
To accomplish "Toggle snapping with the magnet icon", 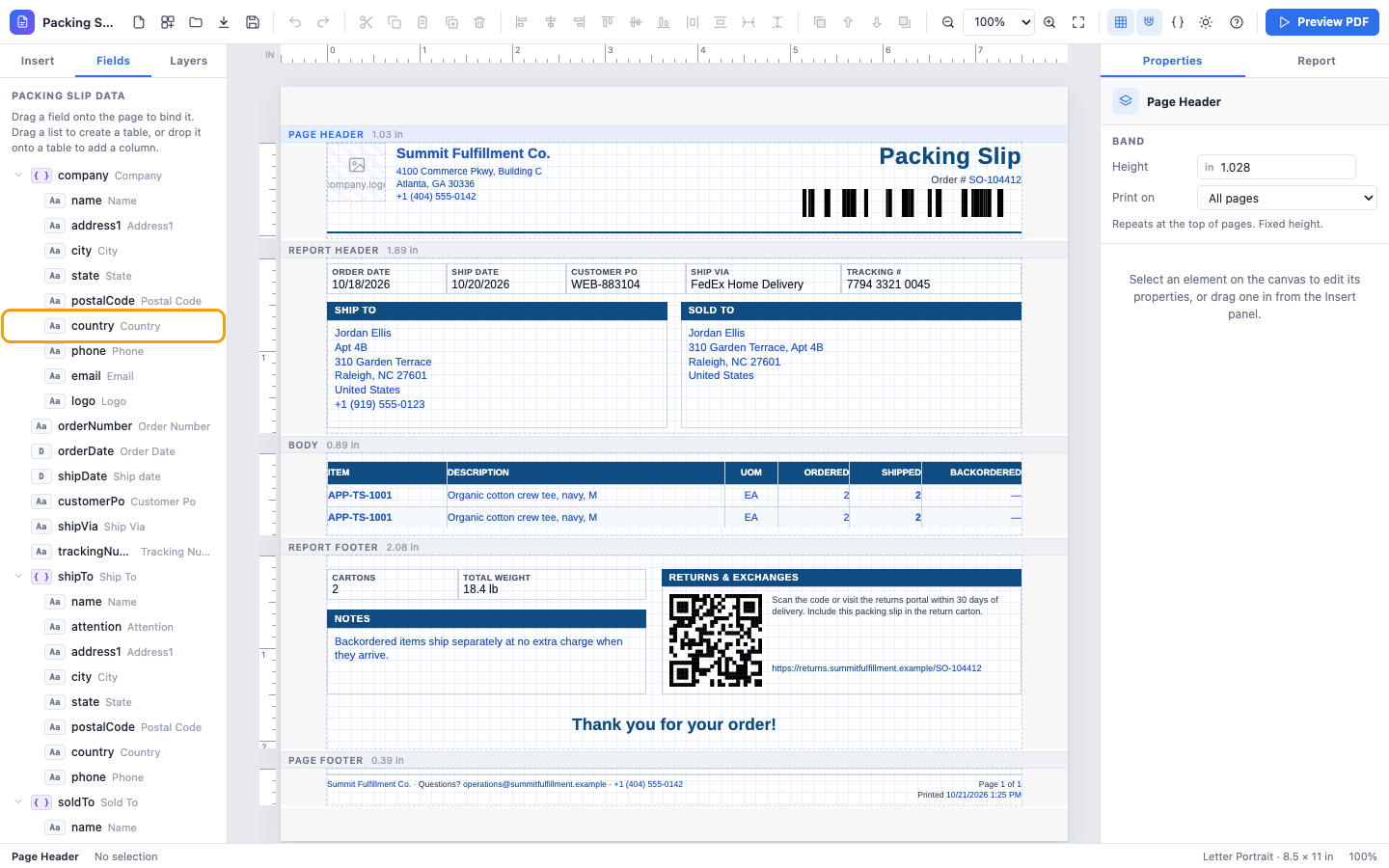I will point(1149,22).
